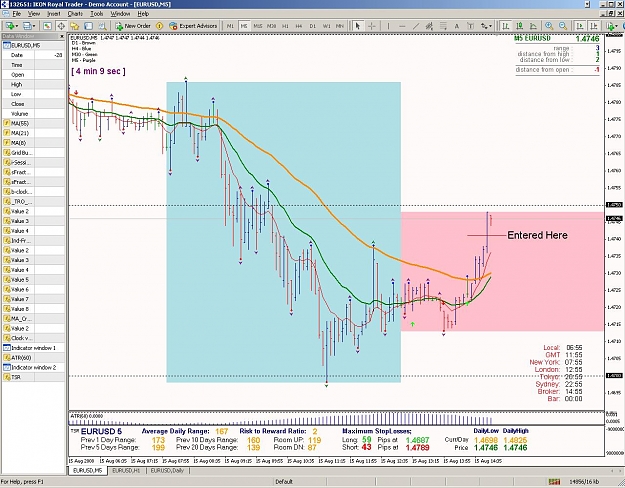Image resolution: width=625 pixels, height=488 pixels.
Task: Switch to candlestick chart display
Action: [519, 26]
